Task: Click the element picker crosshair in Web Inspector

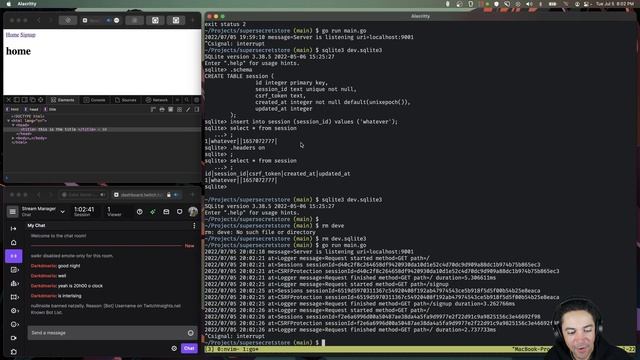Action: click(40, 100)
